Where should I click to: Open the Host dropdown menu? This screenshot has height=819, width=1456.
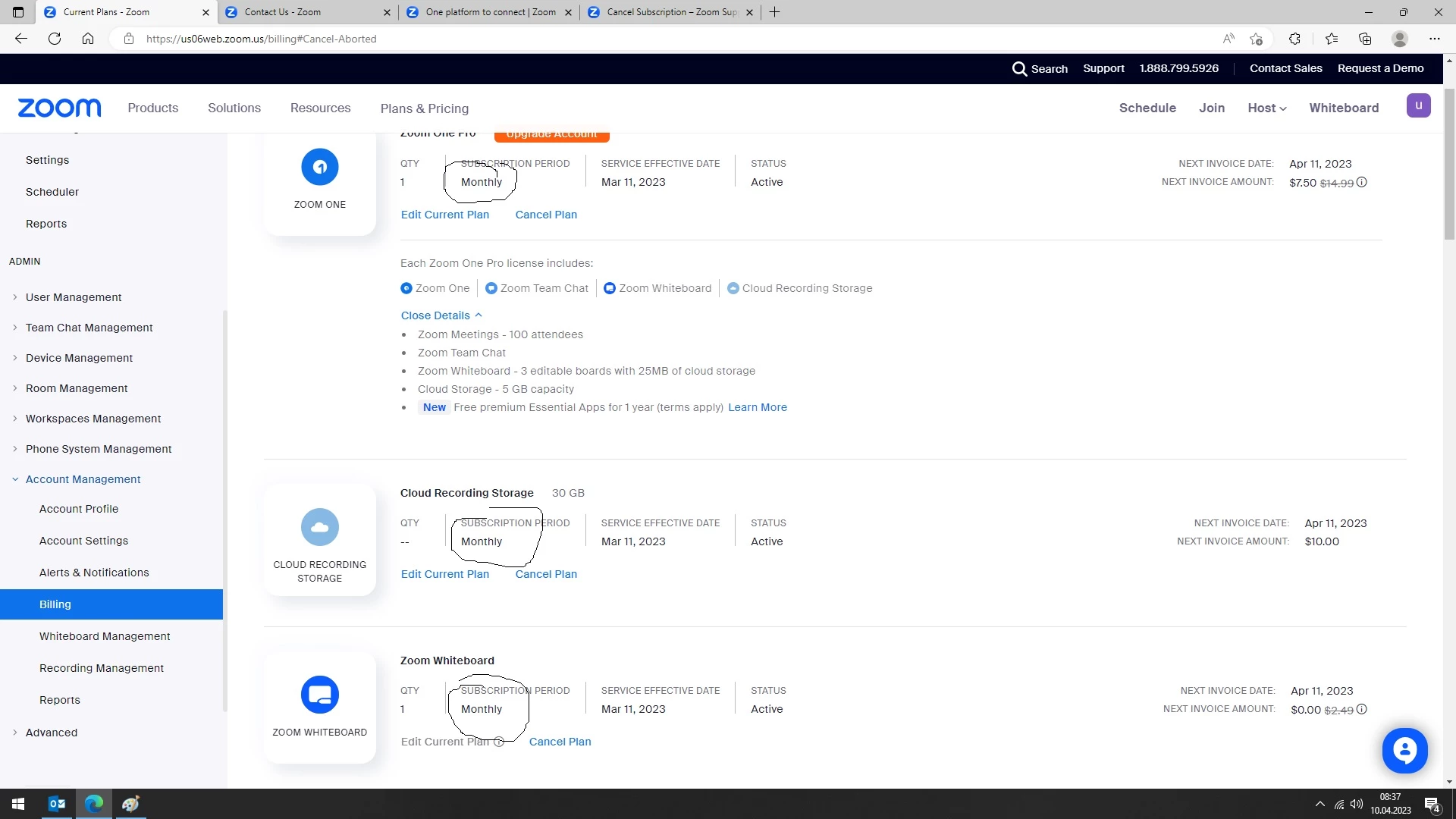1266,108
